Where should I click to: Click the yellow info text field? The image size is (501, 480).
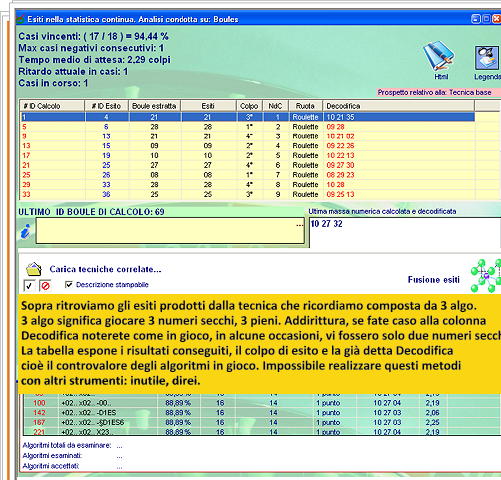170,231
